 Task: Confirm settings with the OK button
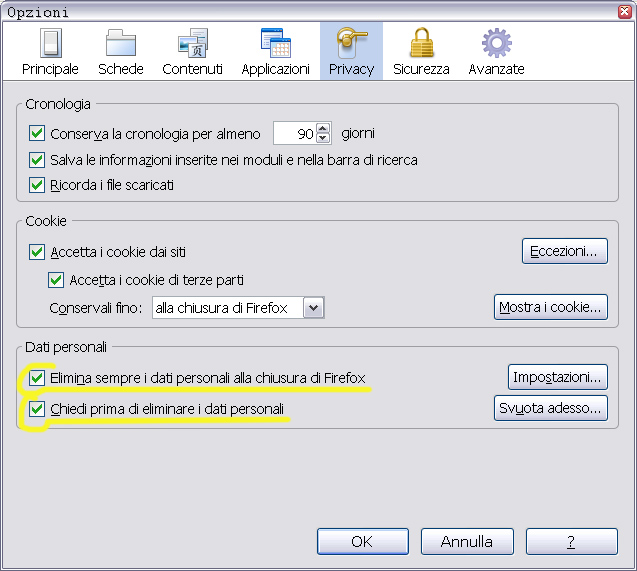[x=363, y=541]
